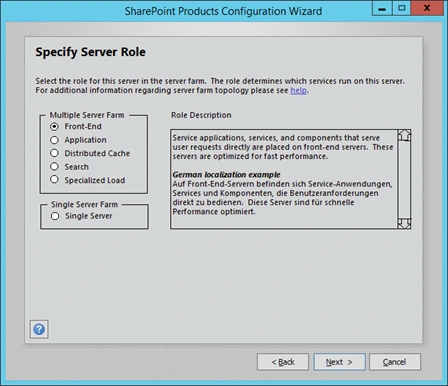Viewport: 448px width, 386px height.
Task: Select the Front-End server role
Action: coord(54,127)
